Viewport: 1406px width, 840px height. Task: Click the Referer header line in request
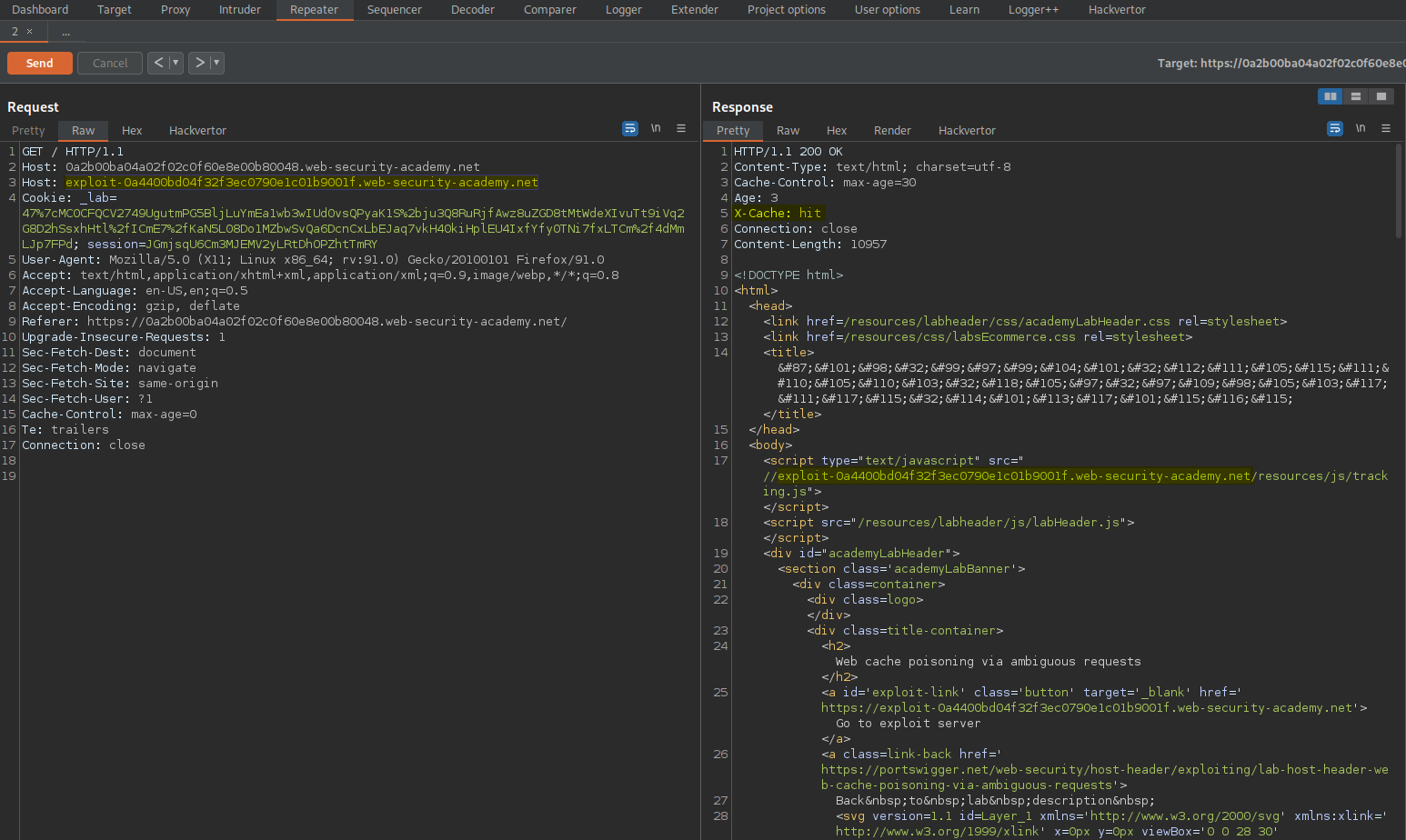coord(295,321)
